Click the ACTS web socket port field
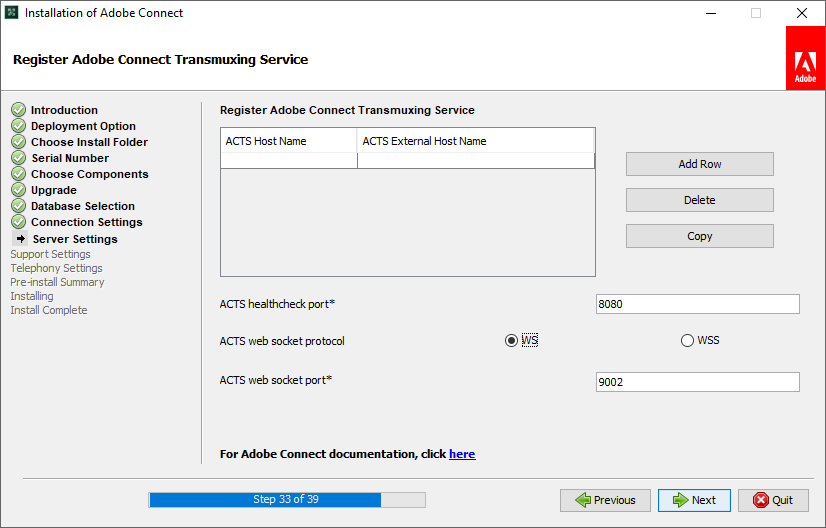This screenshot has height=528, width=826. coord(697,382)
